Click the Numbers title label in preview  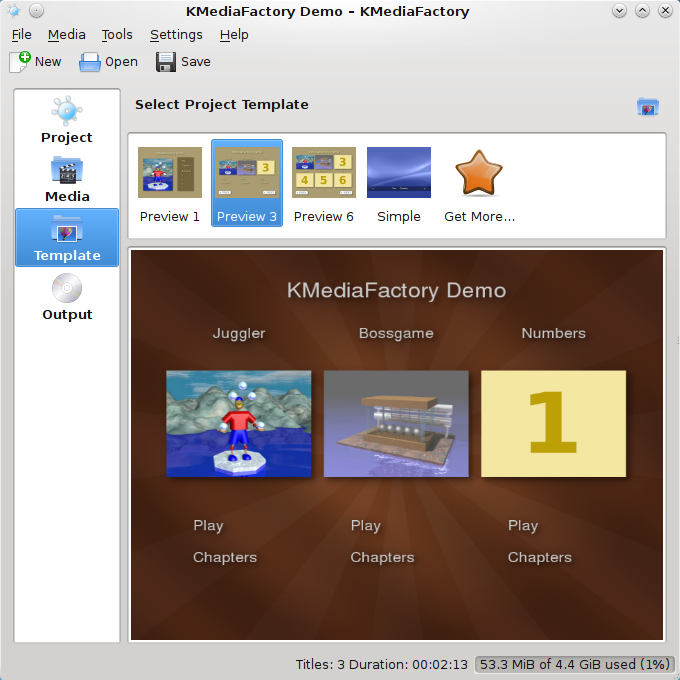tap(553, 333)
